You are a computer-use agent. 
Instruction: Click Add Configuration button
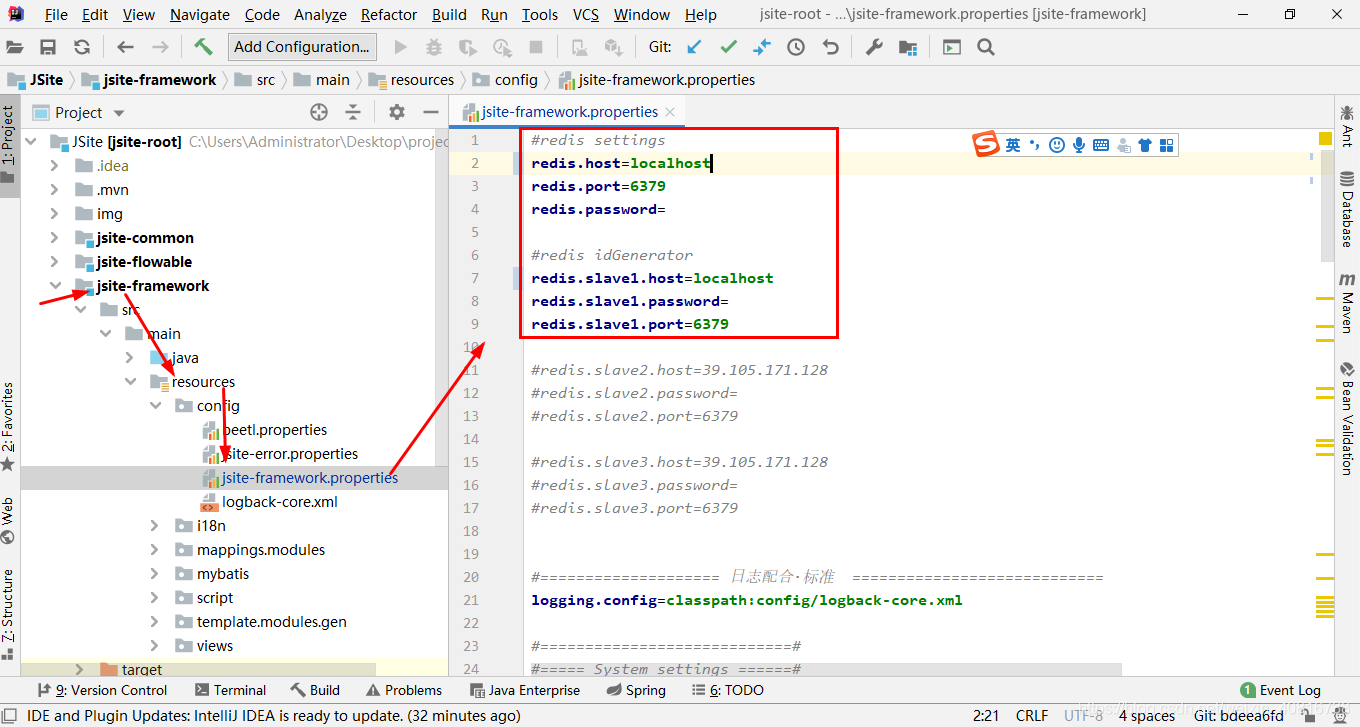(302, 47)
